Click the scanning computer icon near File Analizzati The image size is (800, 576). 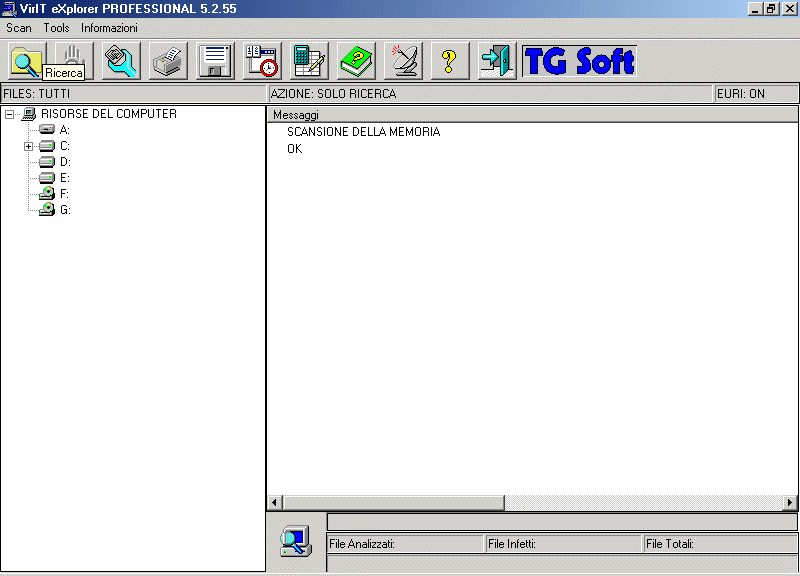click(295, 541)
